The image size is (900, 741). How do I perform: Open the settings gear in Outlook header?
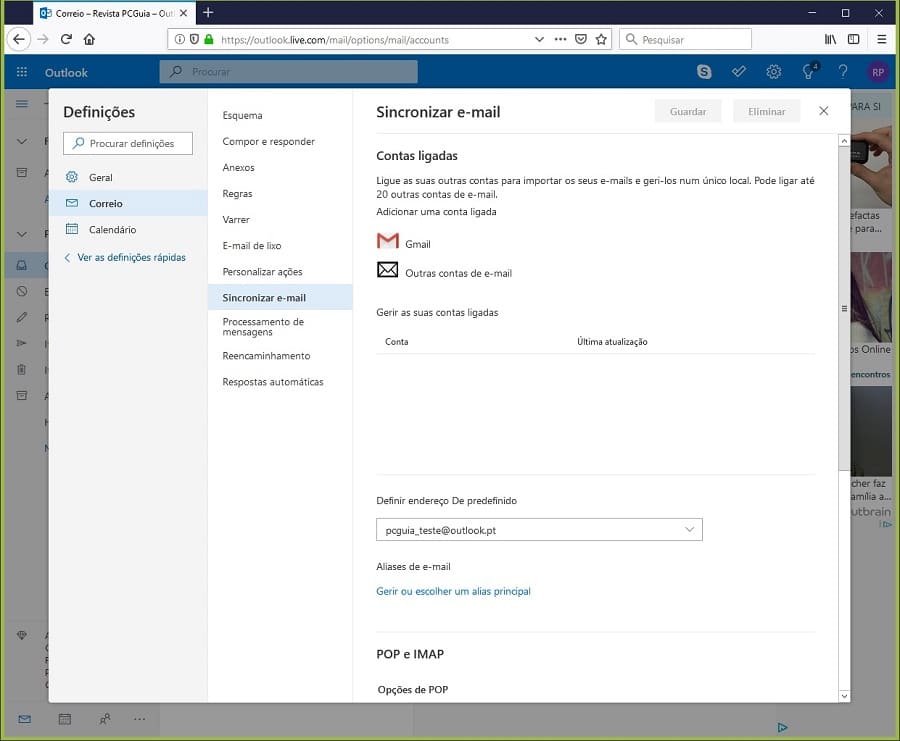774,72
